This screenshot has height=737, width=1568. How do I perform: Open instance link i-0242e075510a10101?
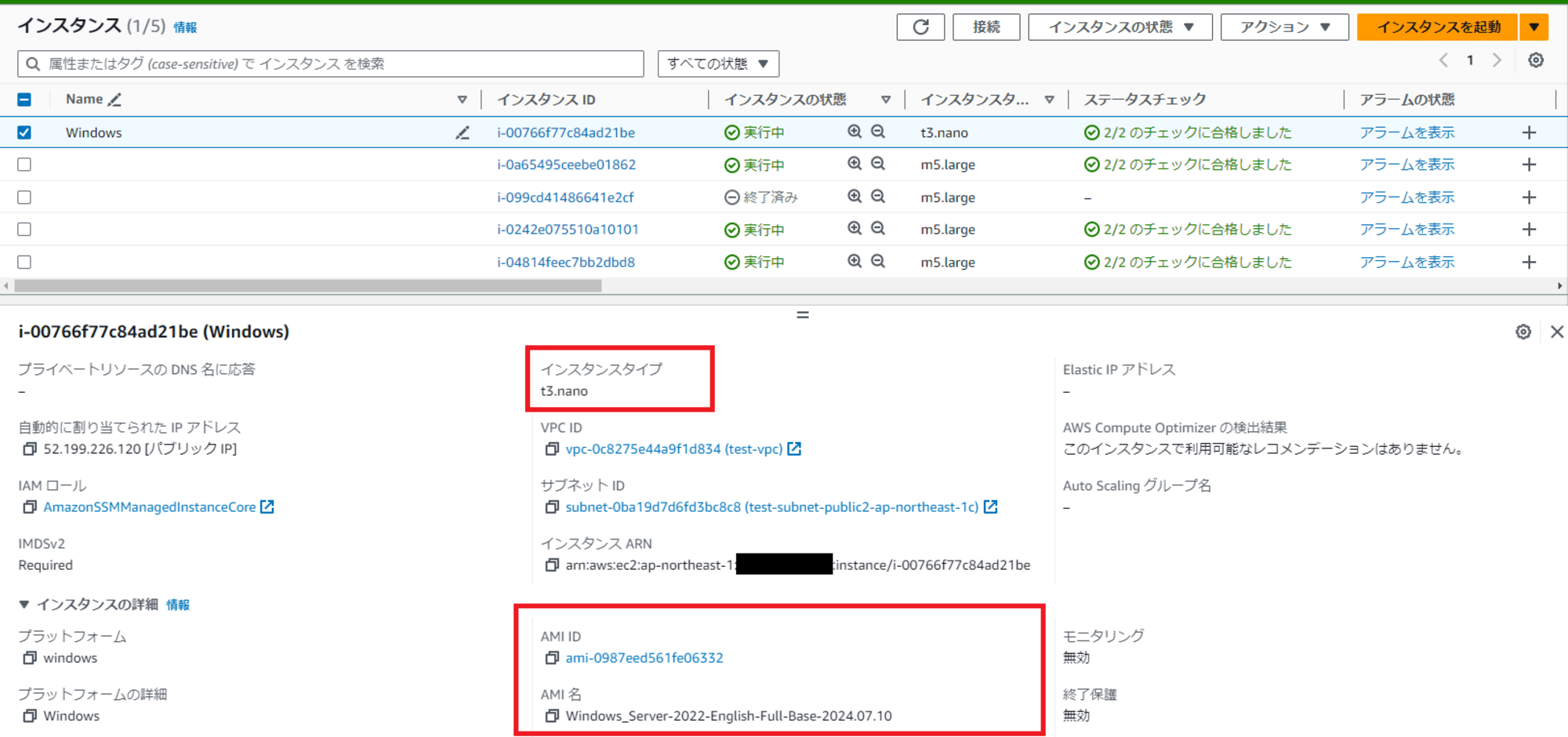568,230
